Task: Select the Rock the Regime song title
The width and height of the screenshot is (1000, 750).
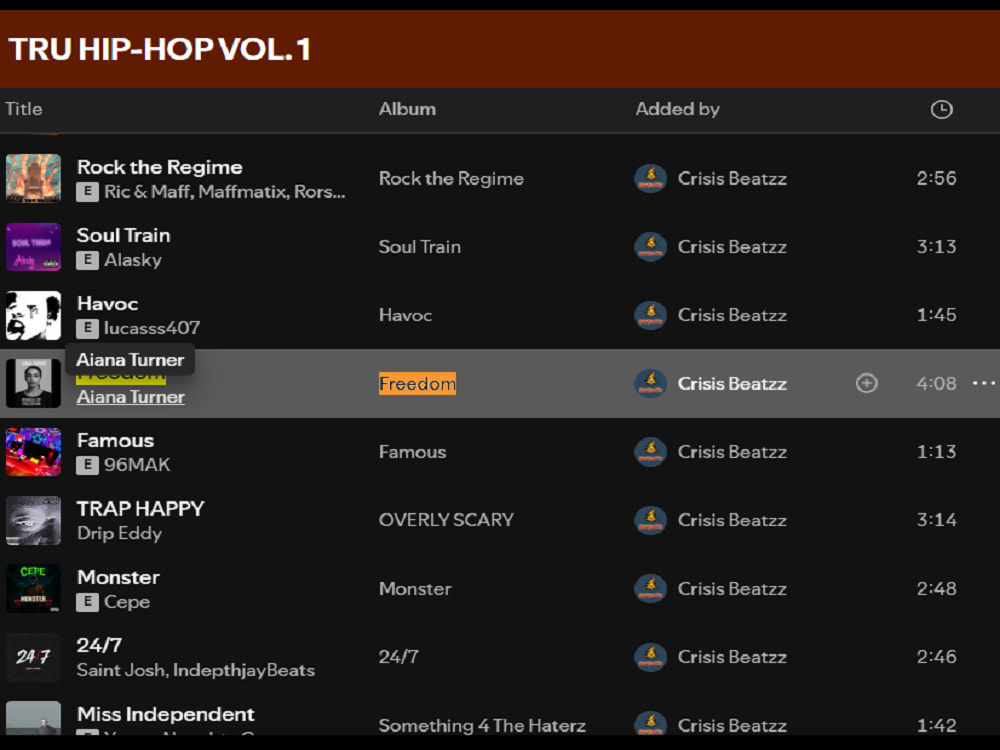Action: click(159, 167)
